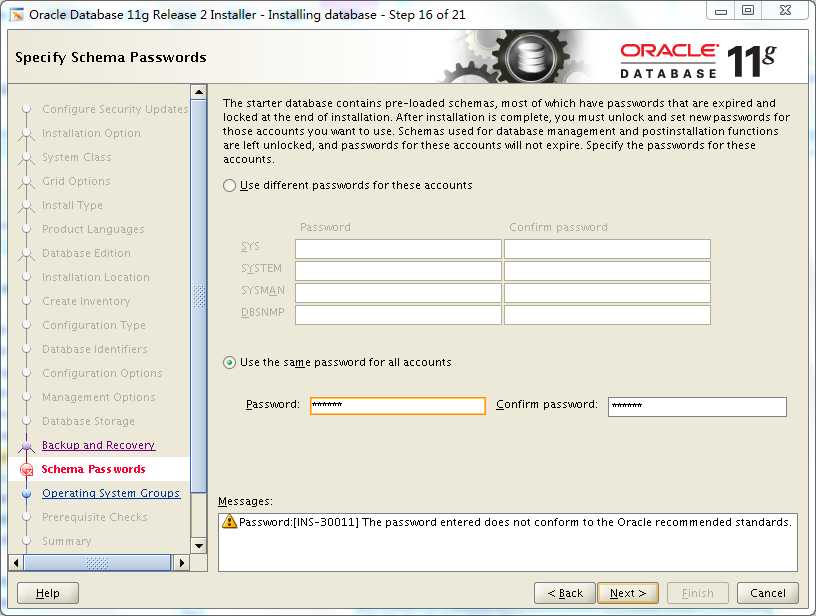Viewport: 816px width, 616px height.
Task: Click the 'Product Languages' step
Action: (x=93, y=229)
